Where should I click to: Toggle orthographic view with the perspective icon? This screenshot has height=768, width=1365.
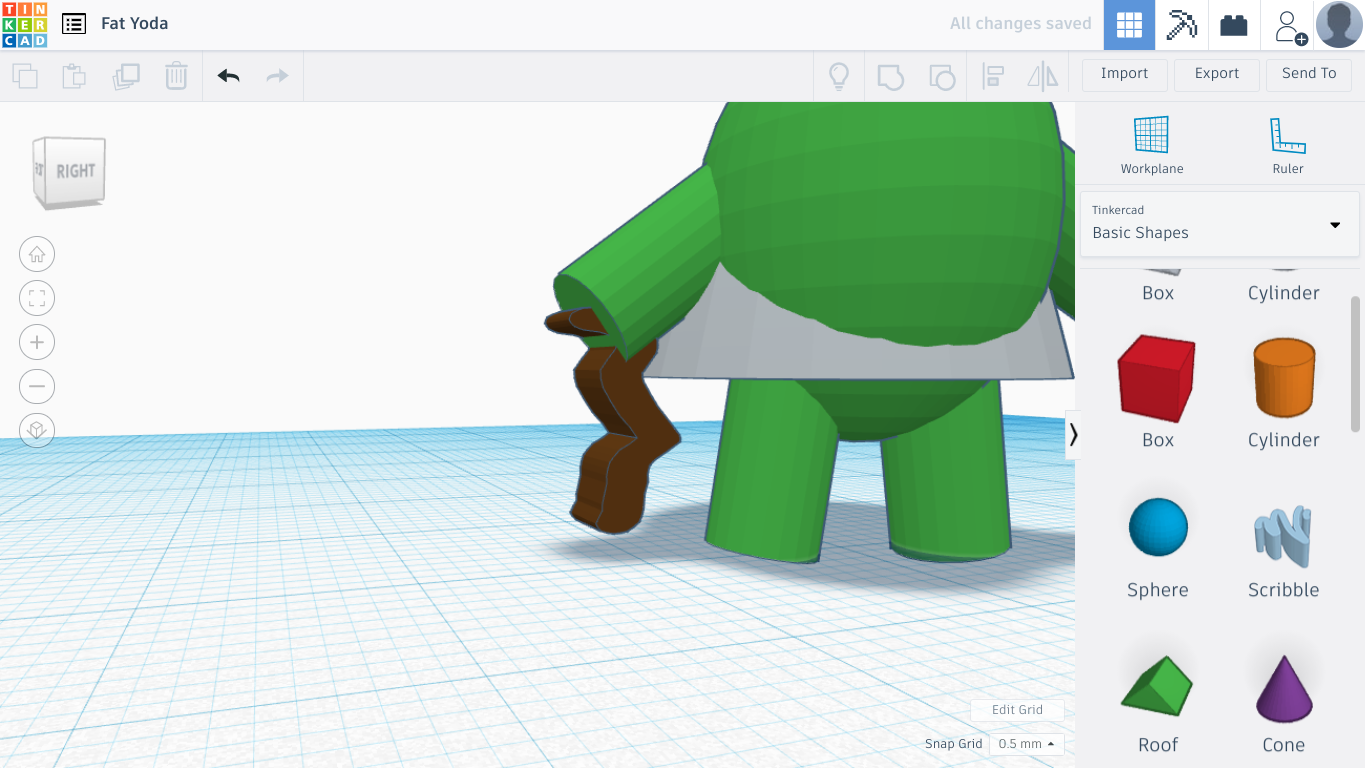[x=37, y=430]
